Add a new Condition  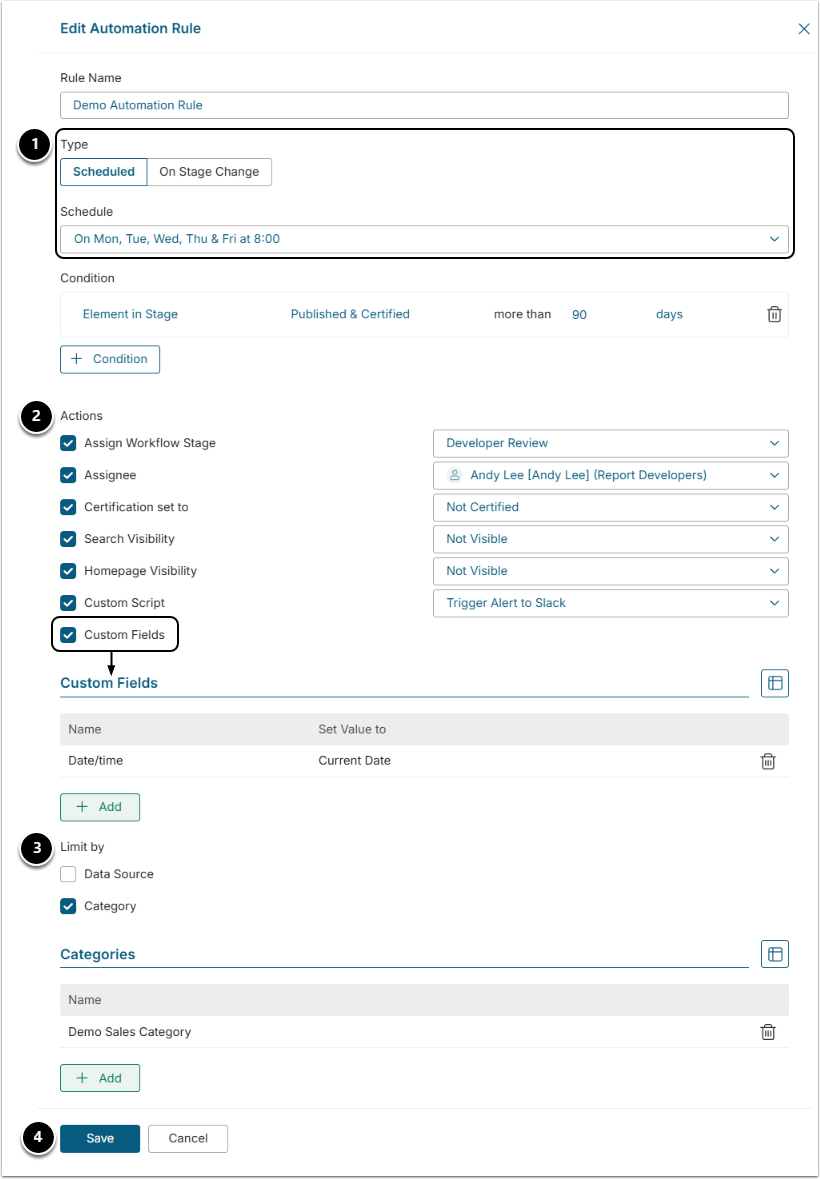click(x=110, y=359)
